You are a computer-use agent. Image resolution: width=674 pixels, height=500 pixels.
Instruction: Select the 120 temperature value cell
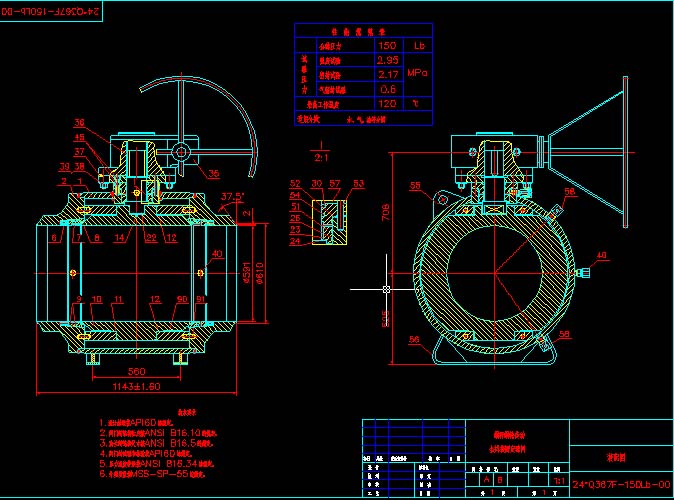tap(387, 104)
